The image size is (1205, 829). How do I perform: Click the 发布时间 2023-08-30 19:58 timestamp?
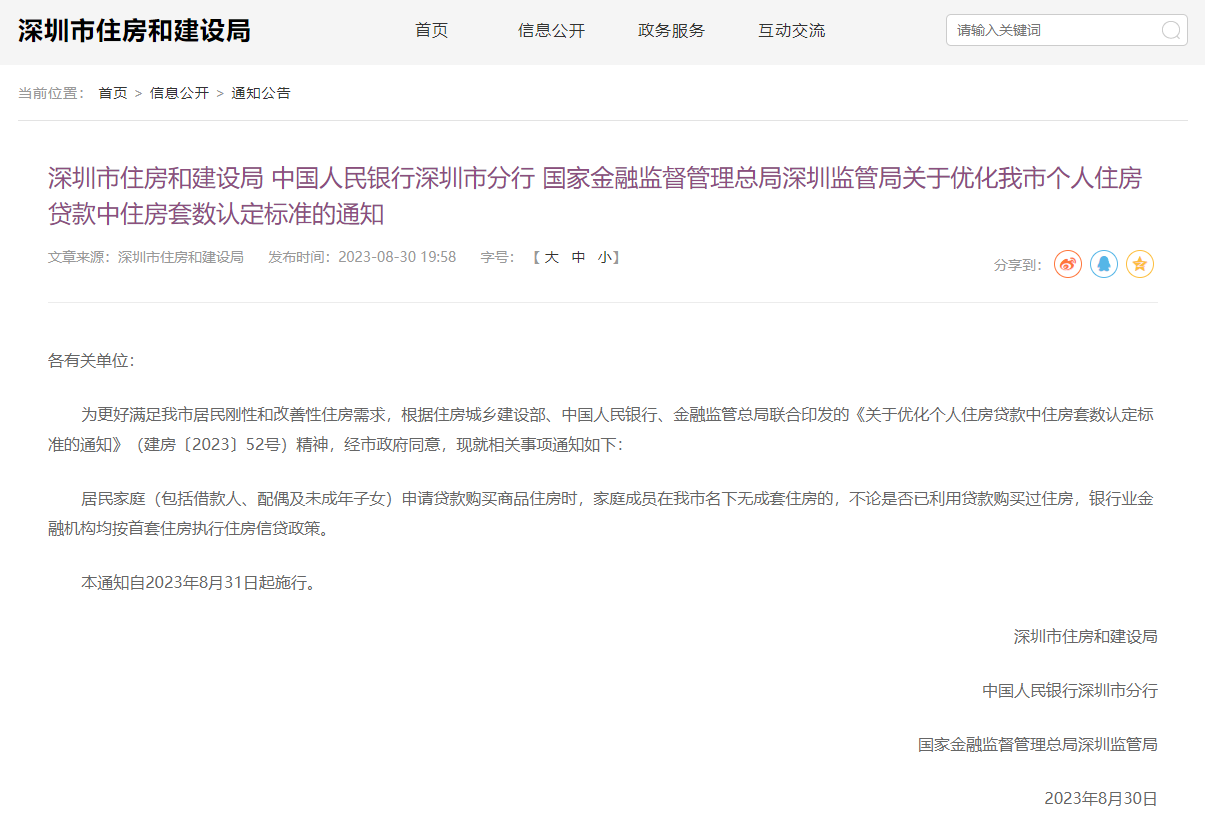(x=362, y=257)
